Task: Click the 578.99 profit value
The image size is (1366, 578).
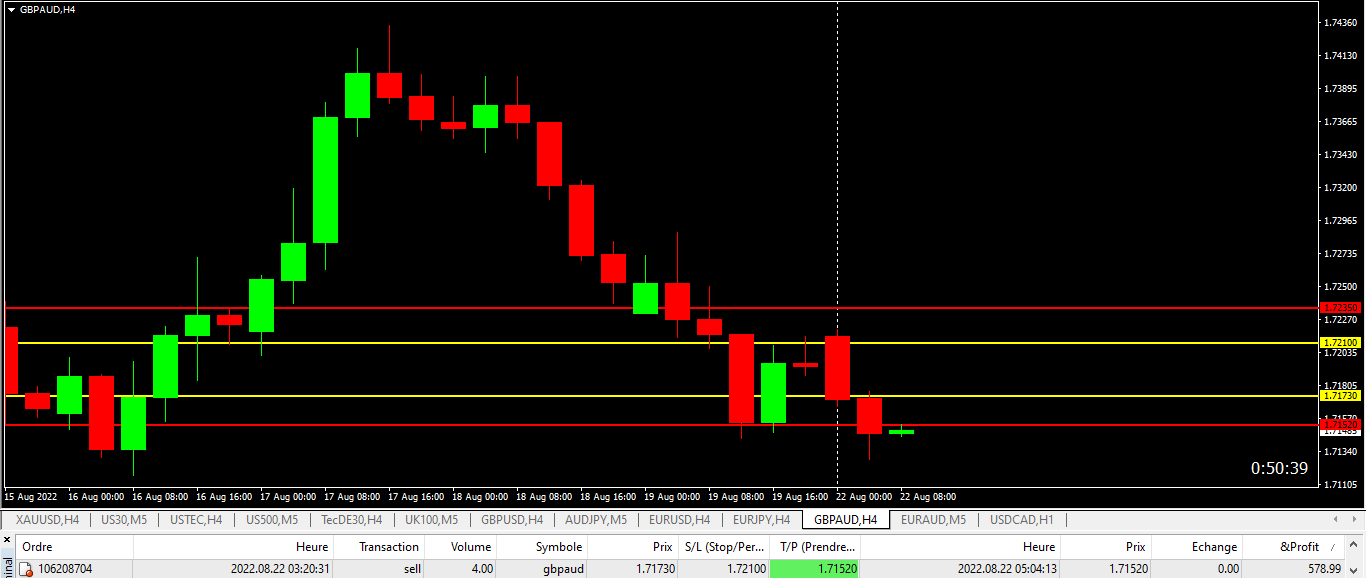Action: point(1323,569)
